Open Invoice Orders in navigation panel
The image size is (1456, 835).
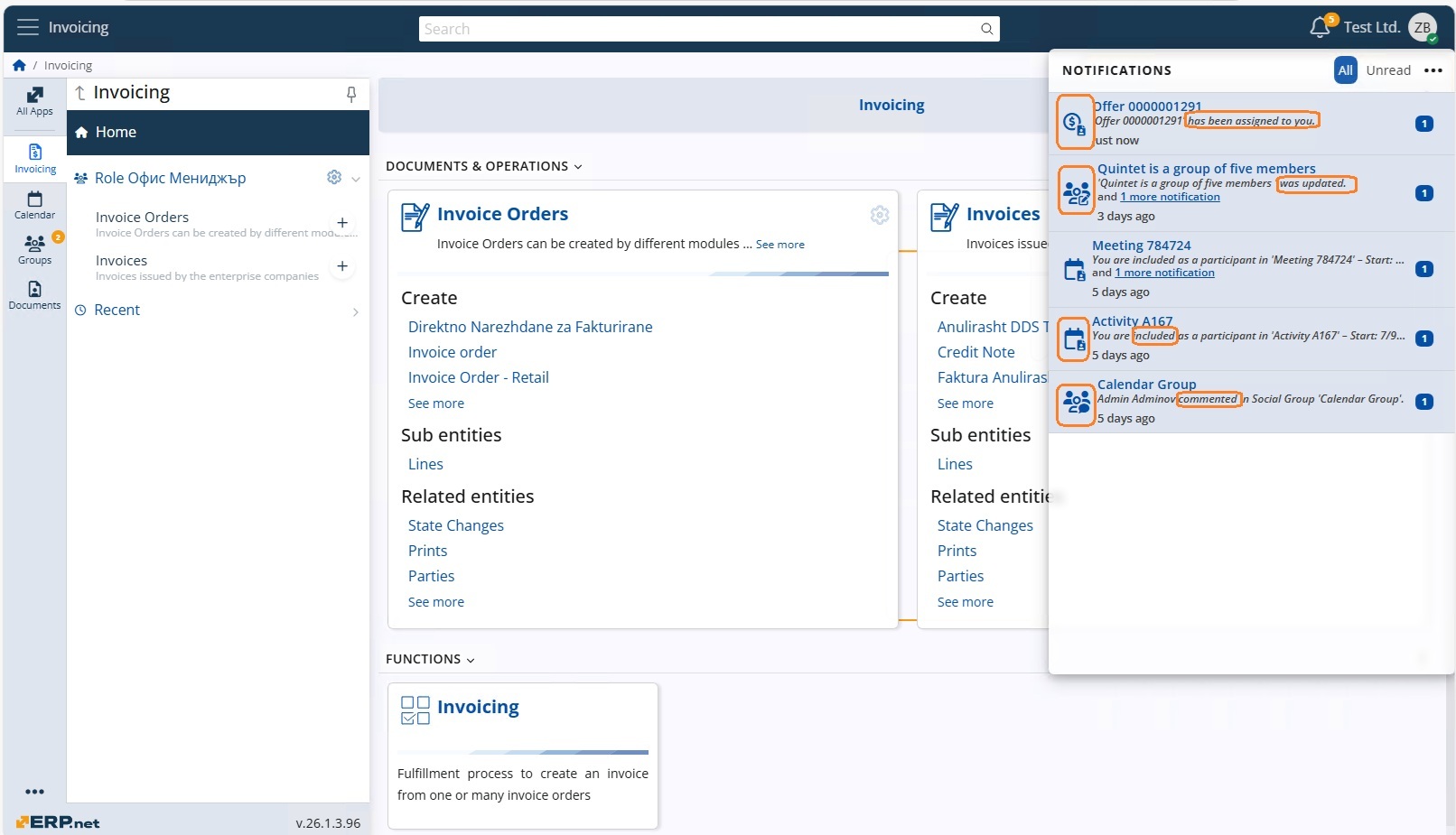[x=142, y=217]
